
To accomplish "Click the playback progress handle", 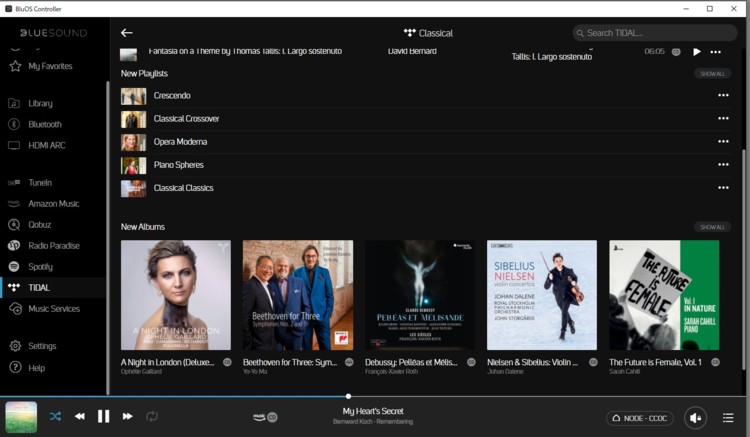I will pyautogui.click(x=348, y=396).
